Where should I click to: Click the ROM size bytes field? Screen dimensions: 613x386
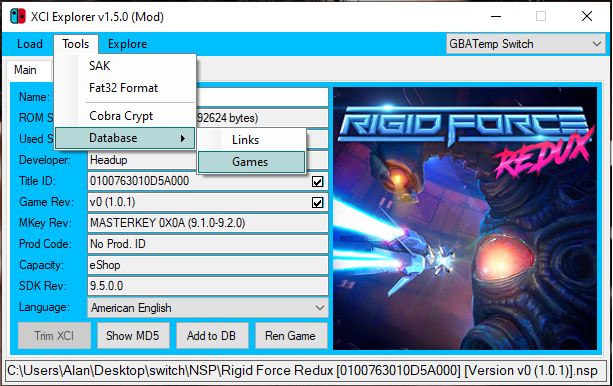(x=262, y=118)
